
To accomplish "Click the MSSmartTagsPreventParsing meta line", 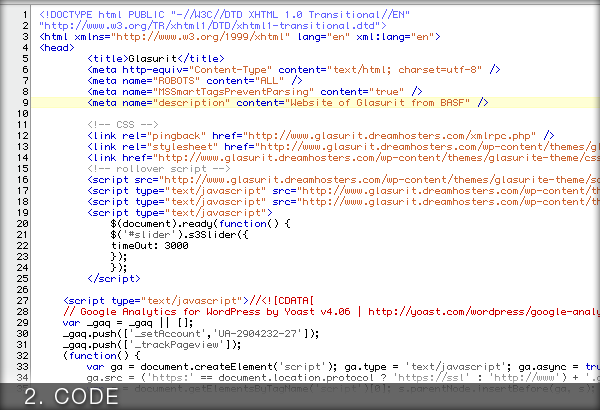I will (254, 92).
